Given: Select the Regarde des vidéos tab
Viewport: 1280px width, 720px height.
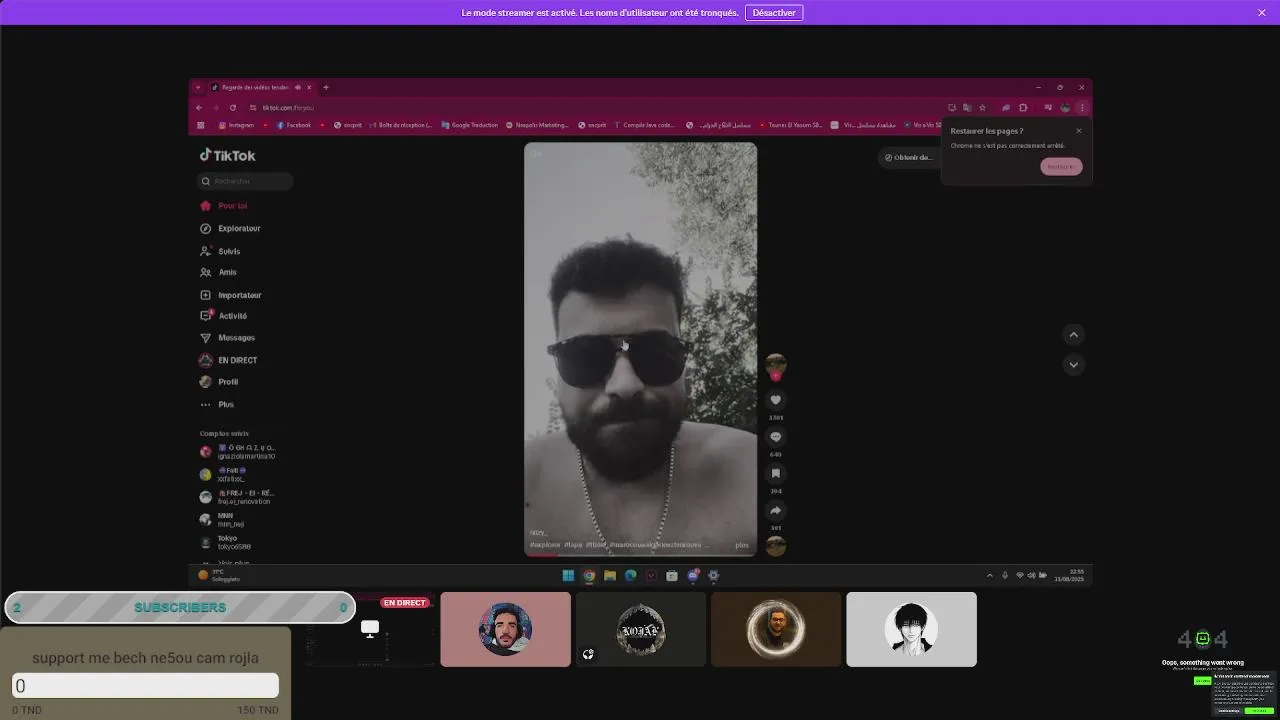Looking at the screenshot, I should (x=262, y=87).
